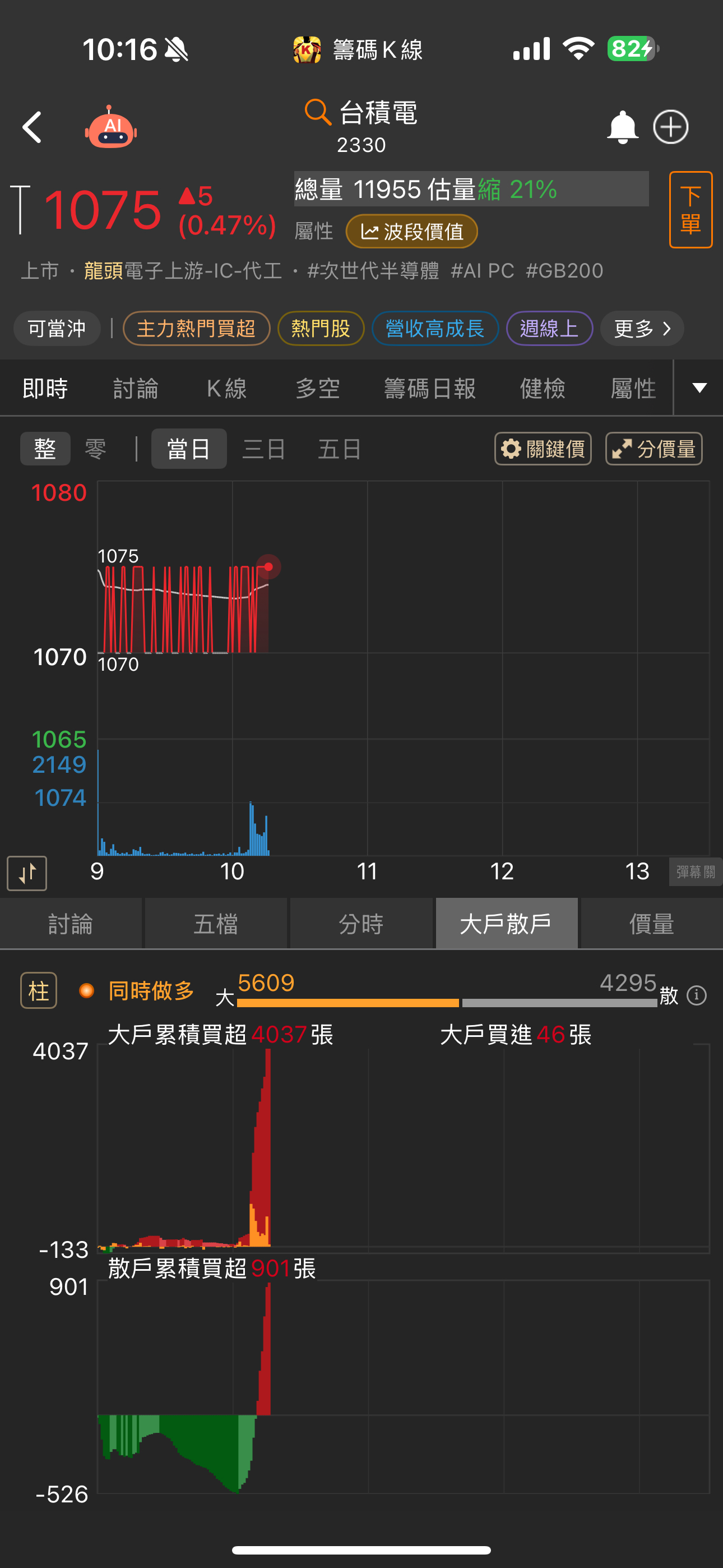The height and width of the screenshot is (1568, 723).
Task: Select 當日 chart range
Action: tap(189, 449)
